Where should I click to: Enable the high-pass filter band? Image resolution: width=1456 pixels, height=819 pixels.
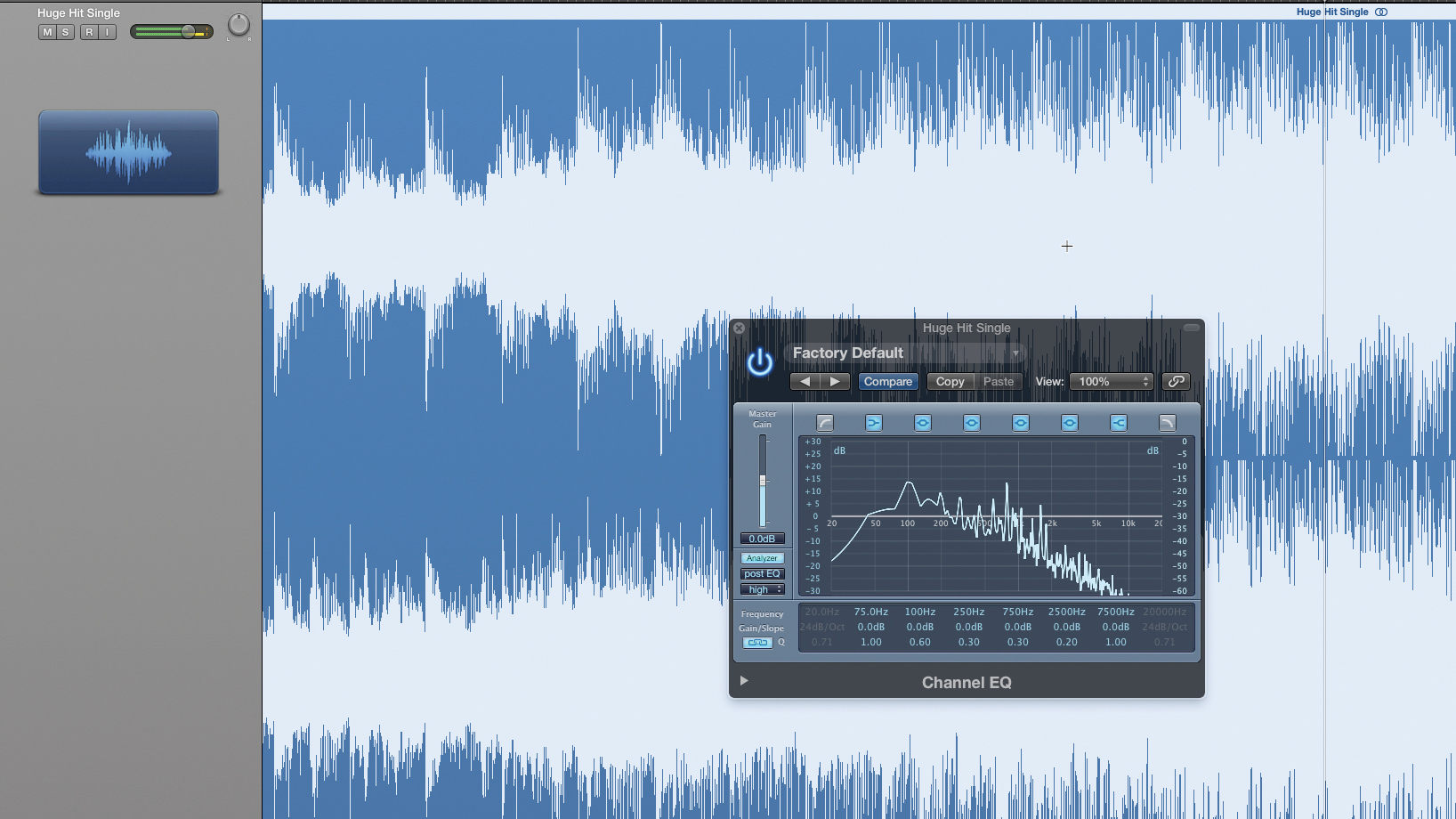[825, 423]
